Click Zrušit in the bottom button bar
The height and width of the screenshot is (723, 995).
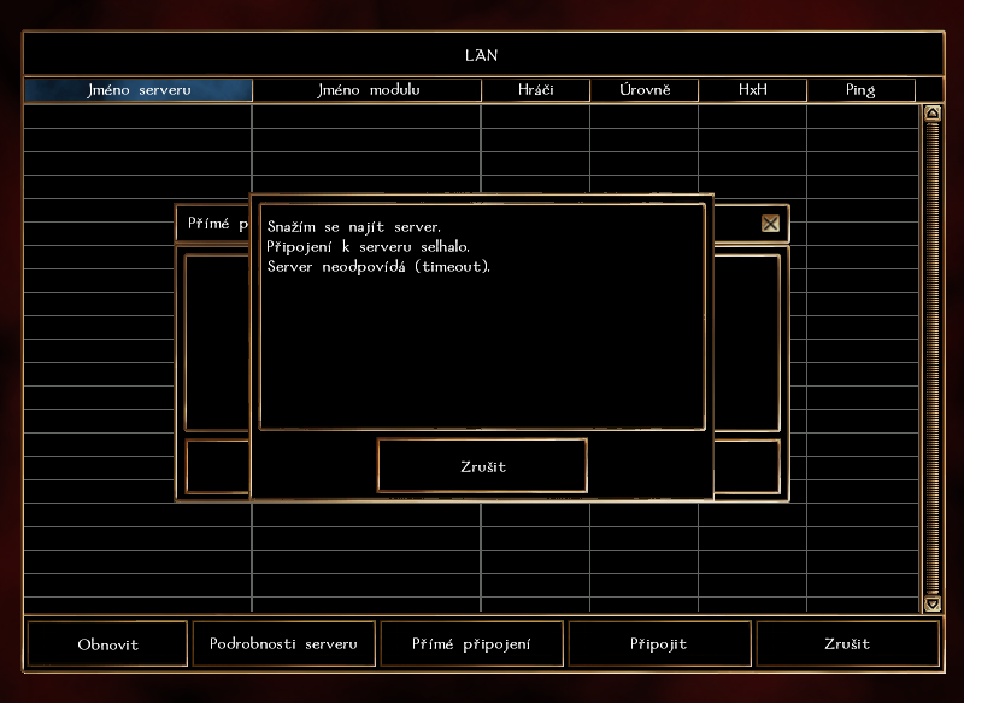coord(847,644)
